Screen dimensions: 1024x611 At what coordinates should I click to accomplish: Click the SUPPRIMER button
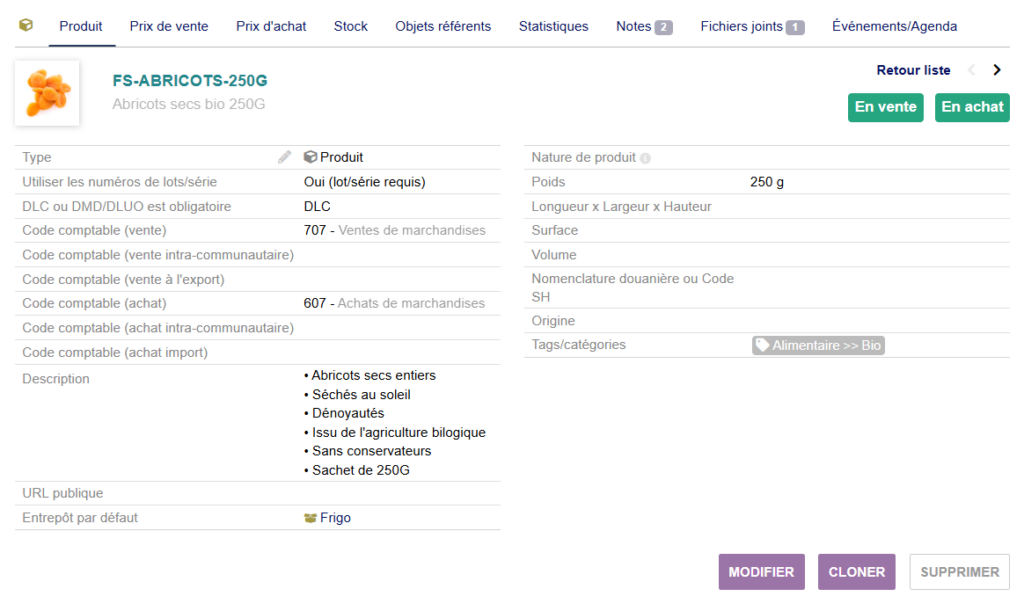pos(959,572)
